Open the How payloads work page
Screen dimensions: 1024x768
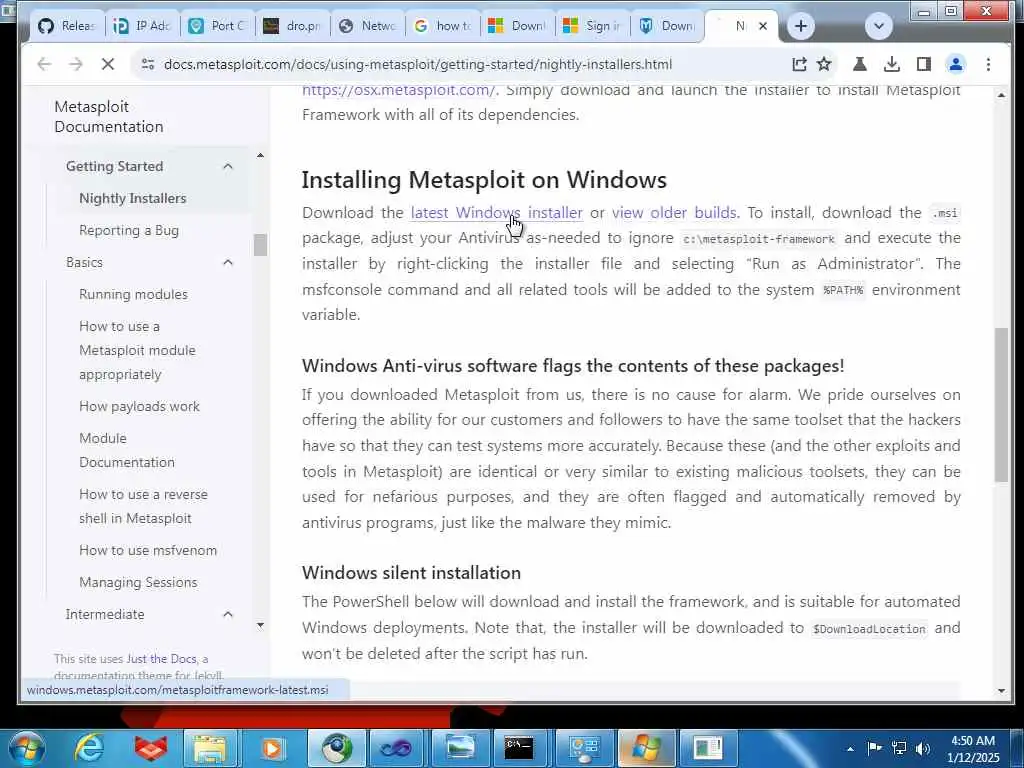coord(139,406)
